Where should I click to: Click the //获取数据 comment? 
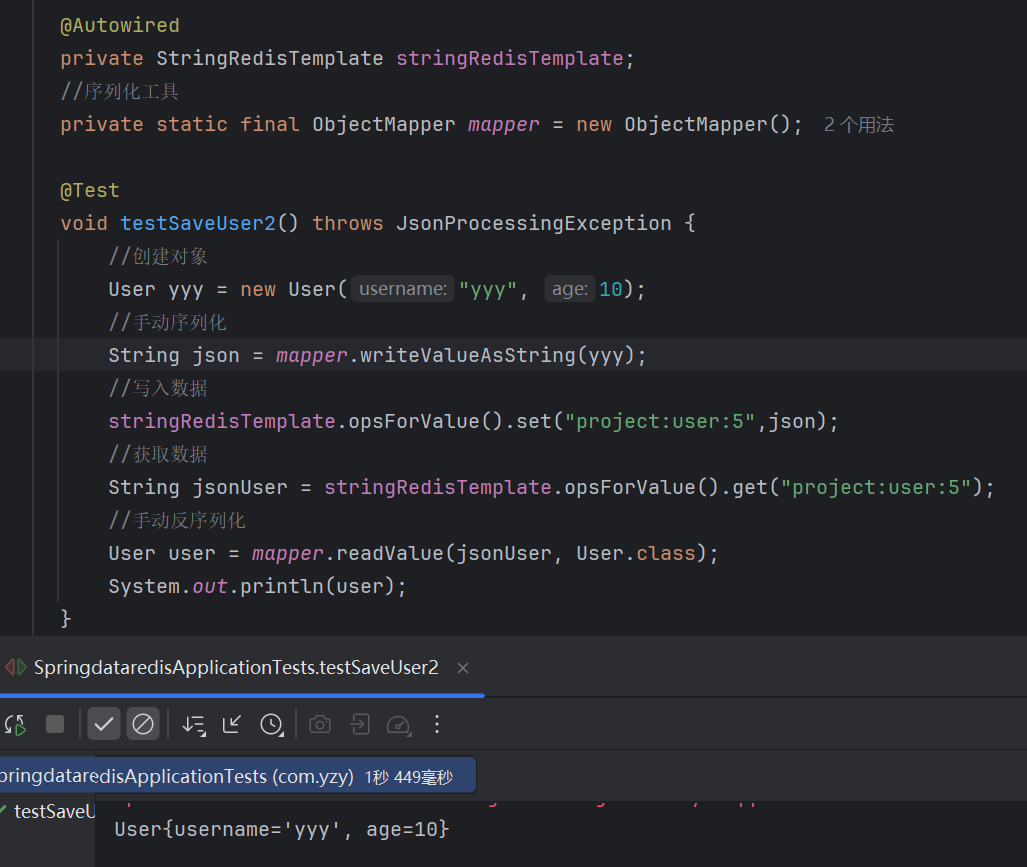point(158,454)
